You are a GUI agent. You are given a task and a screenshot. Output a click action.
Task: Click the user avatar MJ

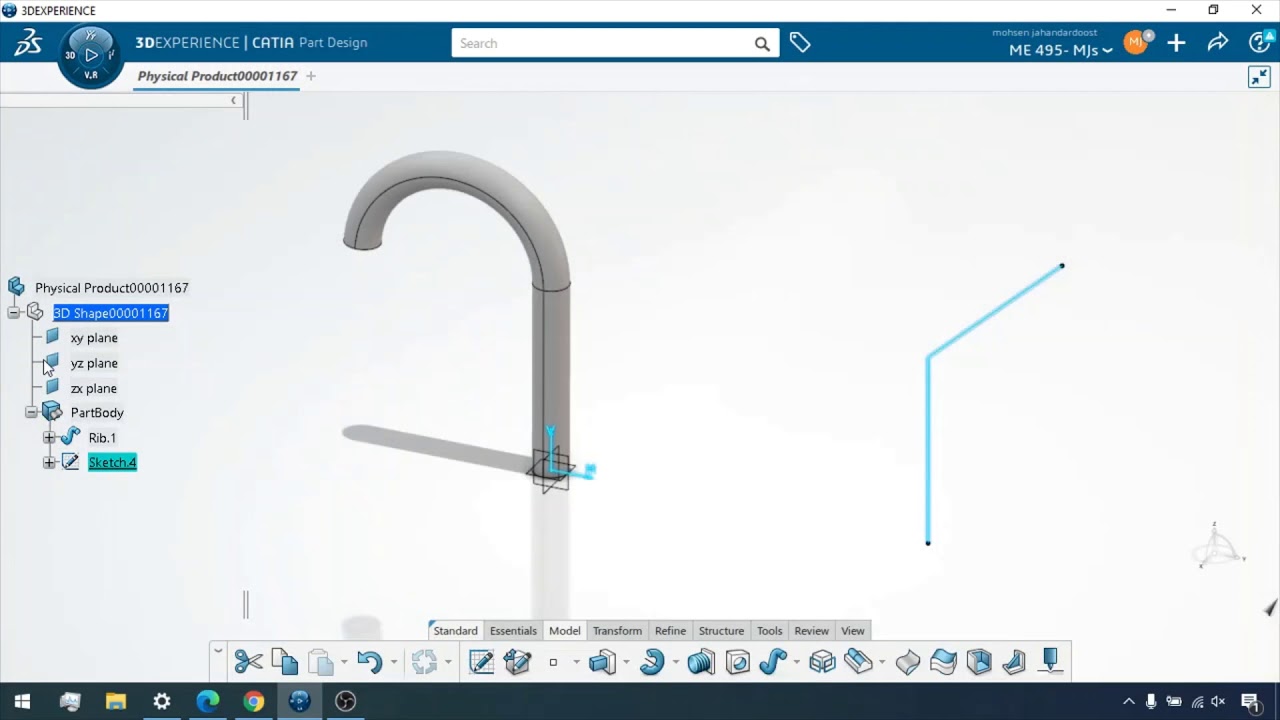point(1135,42)
